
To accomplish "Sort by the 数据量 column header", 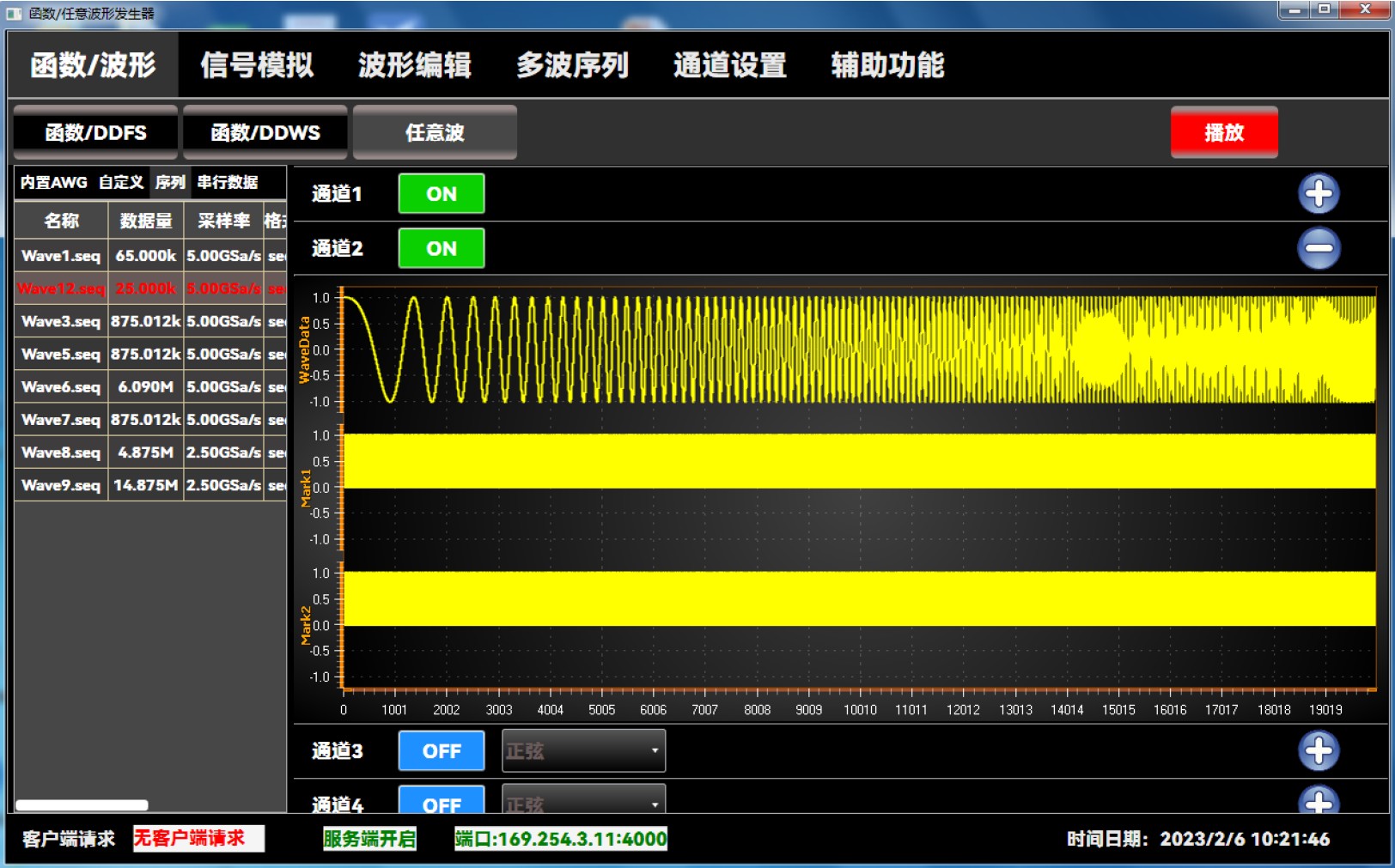I will pos(146,221).
